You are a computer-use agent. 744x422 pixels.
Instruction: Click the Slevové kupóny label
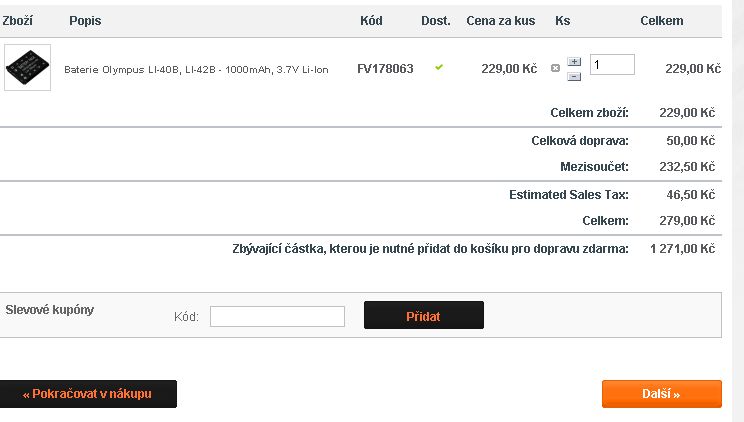pos(50,310)
